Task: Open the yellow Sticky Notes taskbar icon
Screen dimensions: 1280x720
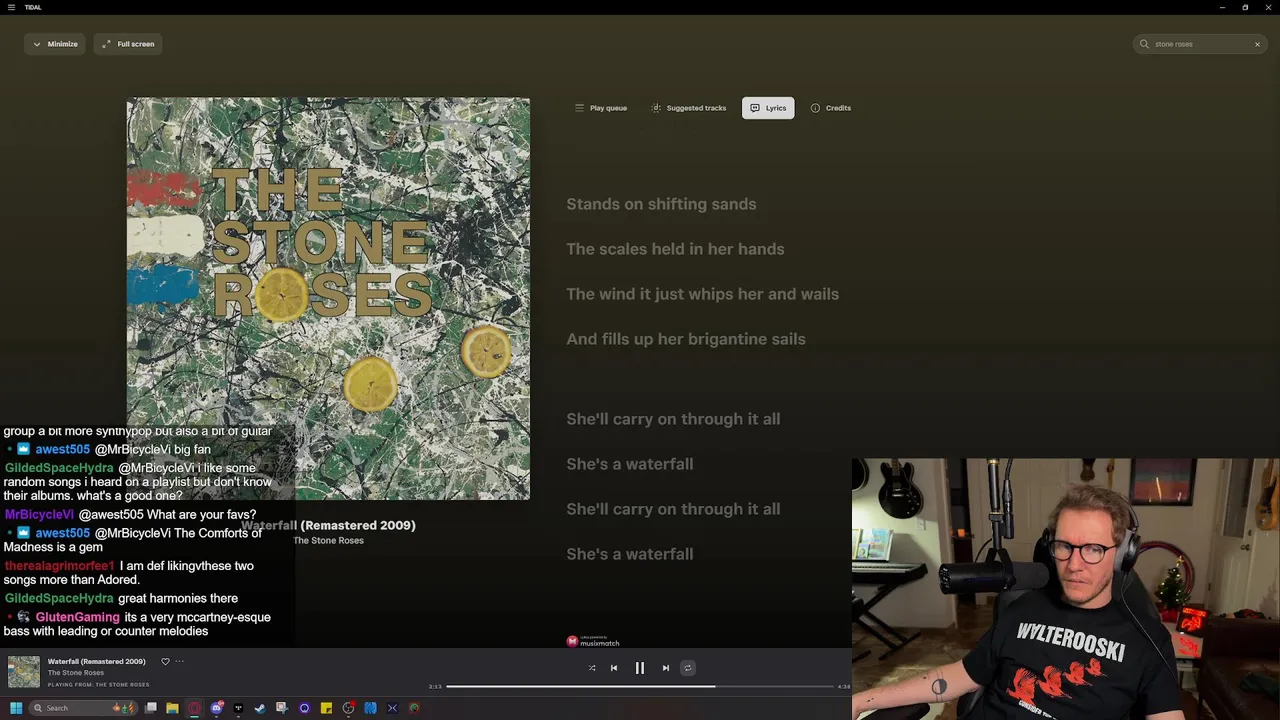Action: pos(326,708)
